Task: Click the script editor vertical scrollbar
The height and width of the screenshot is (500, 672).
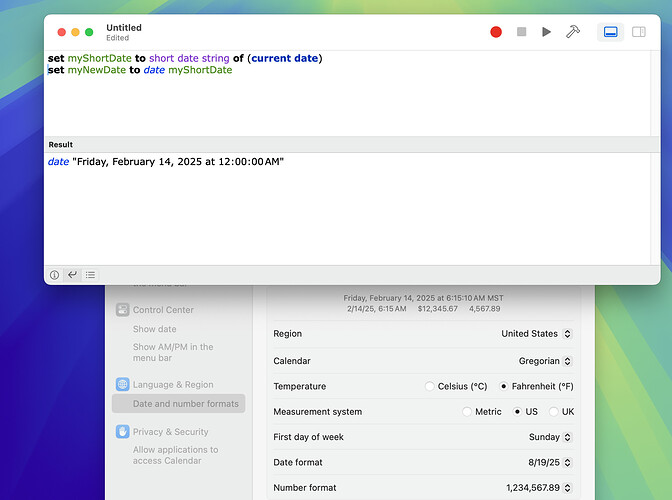Action: point(655,93)
